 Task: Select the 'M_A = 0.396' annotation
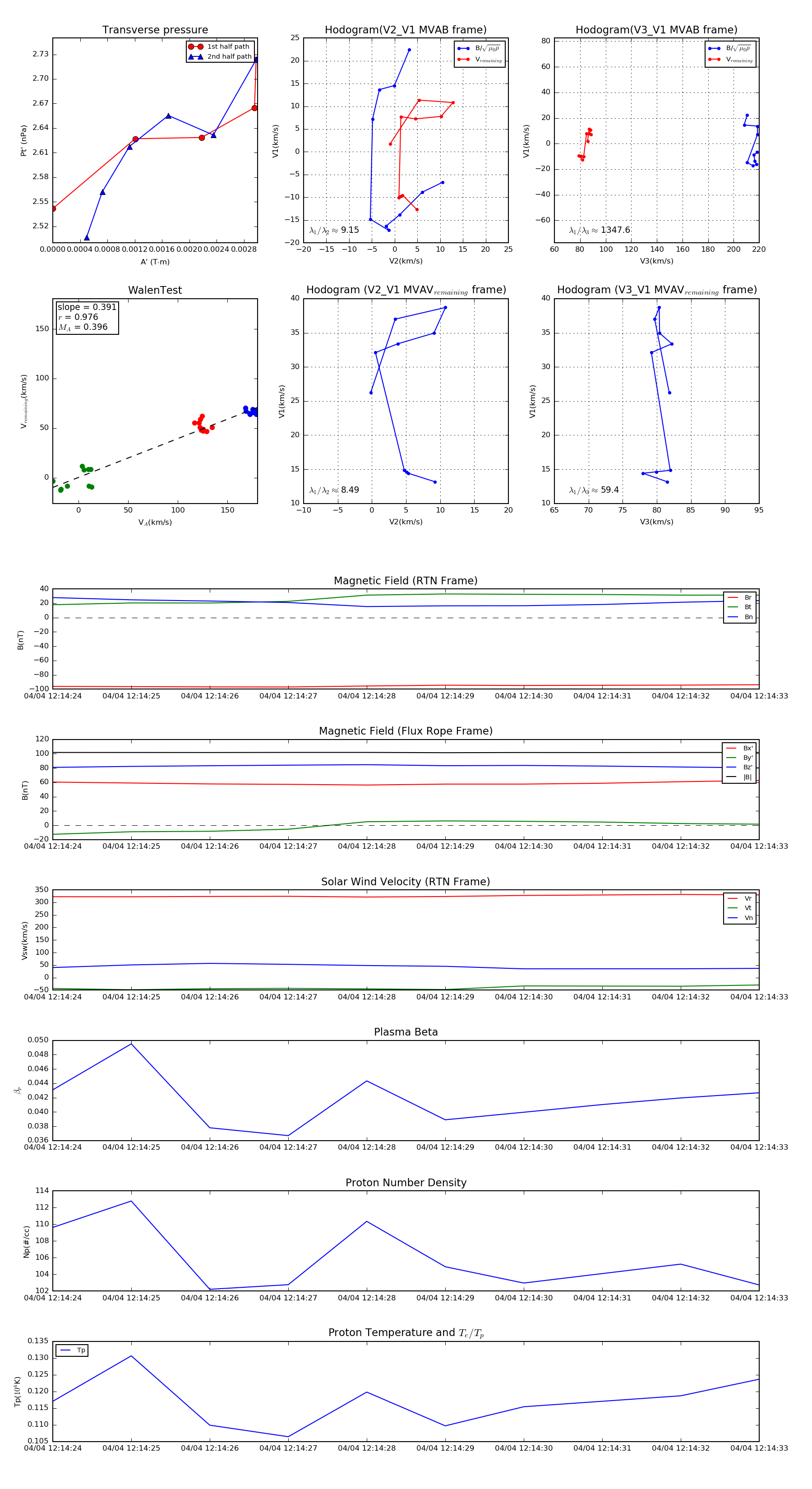point(83,327)
